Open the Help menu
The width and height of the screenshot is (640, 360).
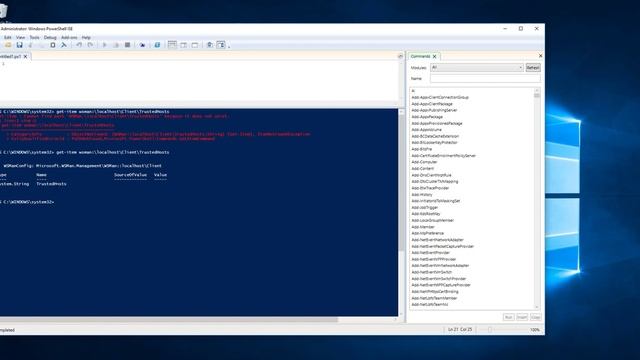(x=86, y=38)
